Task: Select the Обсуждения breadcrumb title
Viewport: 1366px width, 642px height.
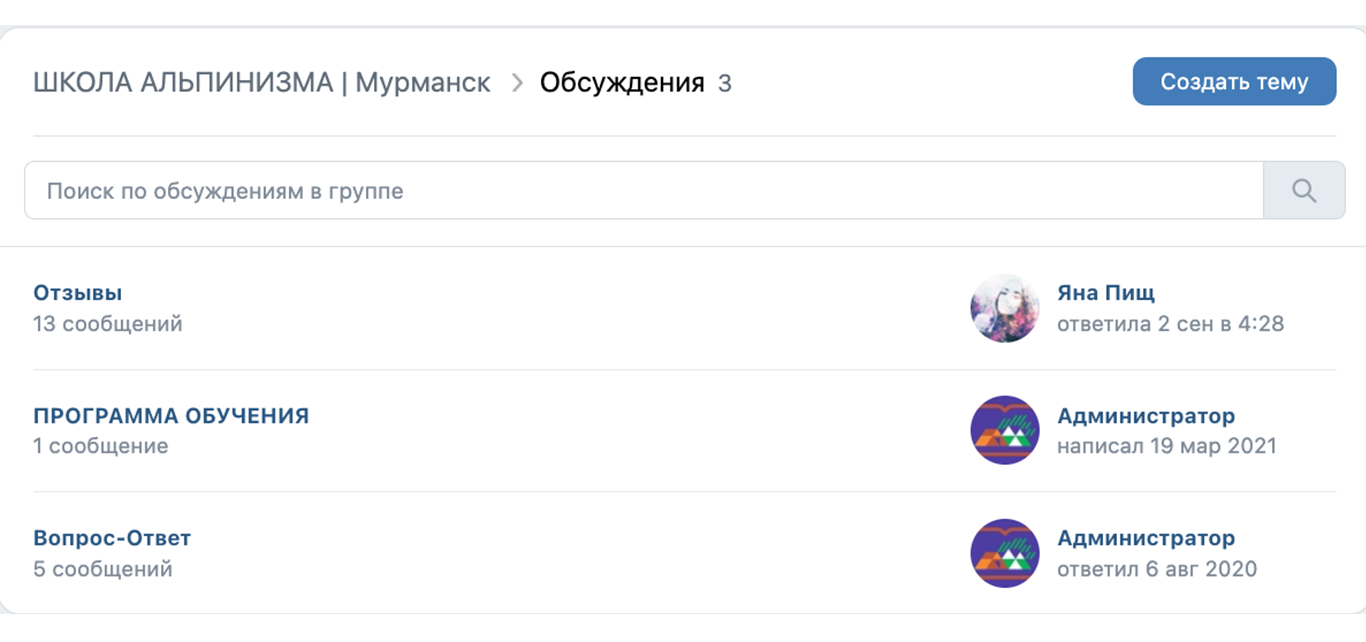Action: click(x=622, y=83)
